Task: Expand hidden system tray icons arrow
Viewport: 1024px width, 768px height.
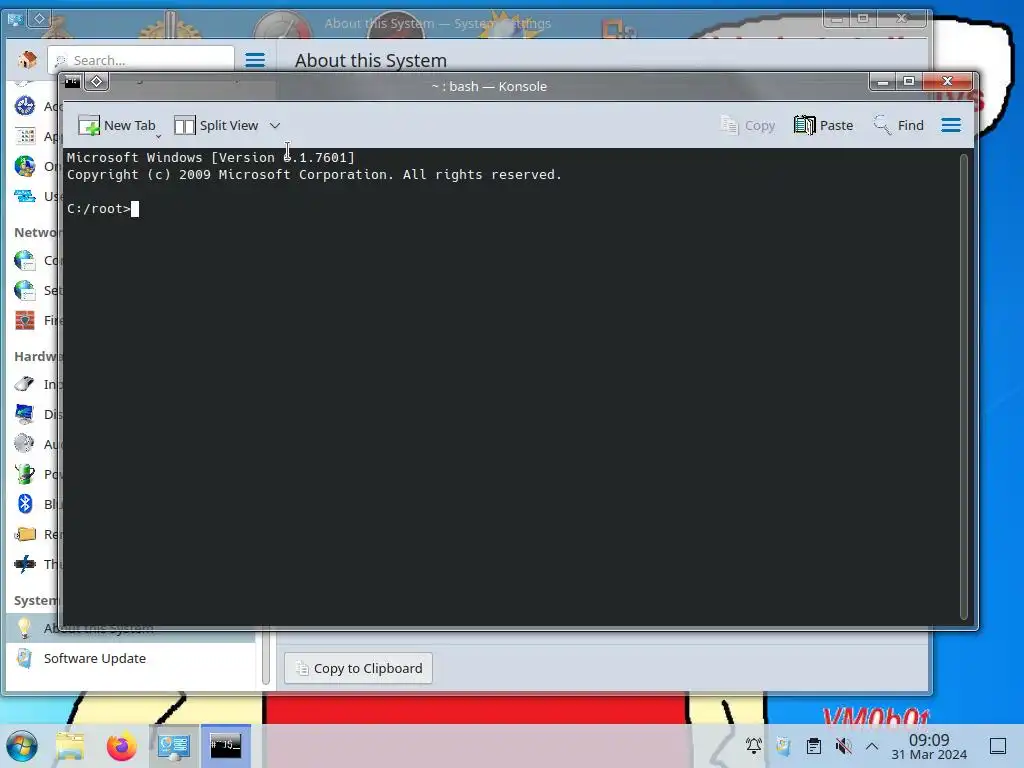Action: pos(872,746)
